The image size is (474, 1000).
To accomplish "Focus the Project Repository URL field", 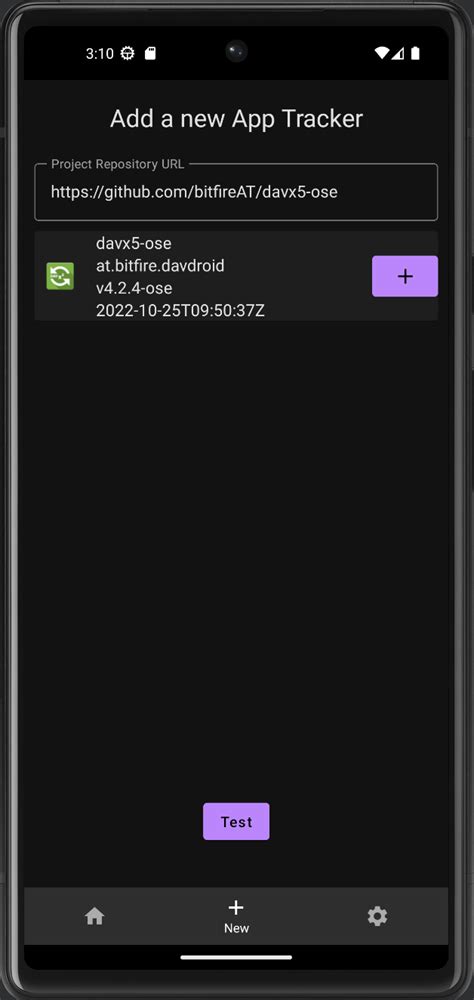I will 236,192.
